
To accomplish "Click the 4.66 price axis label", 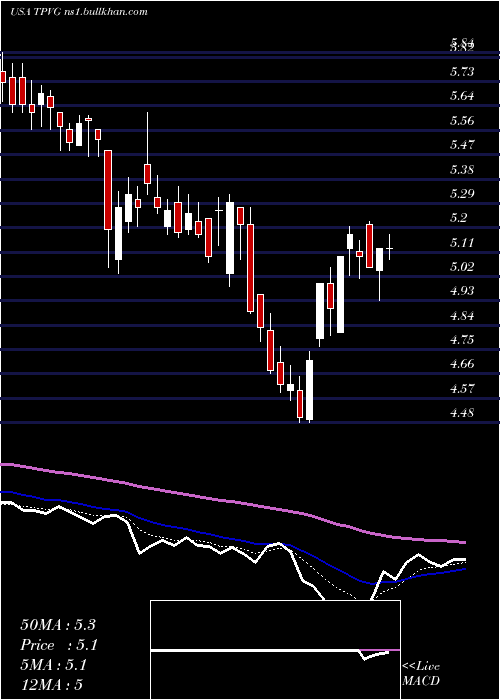I will tap(462, 364).
